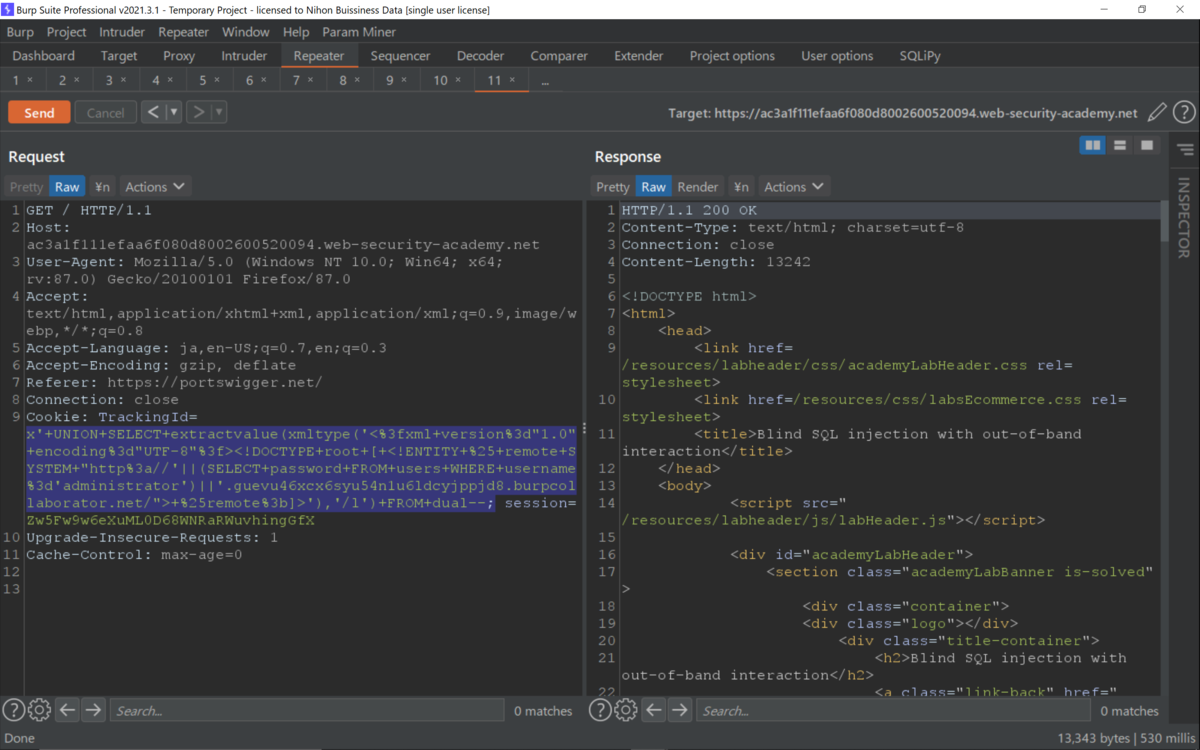1200x750 pixels.
Task: Switch to the Sequencer tab
Action: point(400,56)
